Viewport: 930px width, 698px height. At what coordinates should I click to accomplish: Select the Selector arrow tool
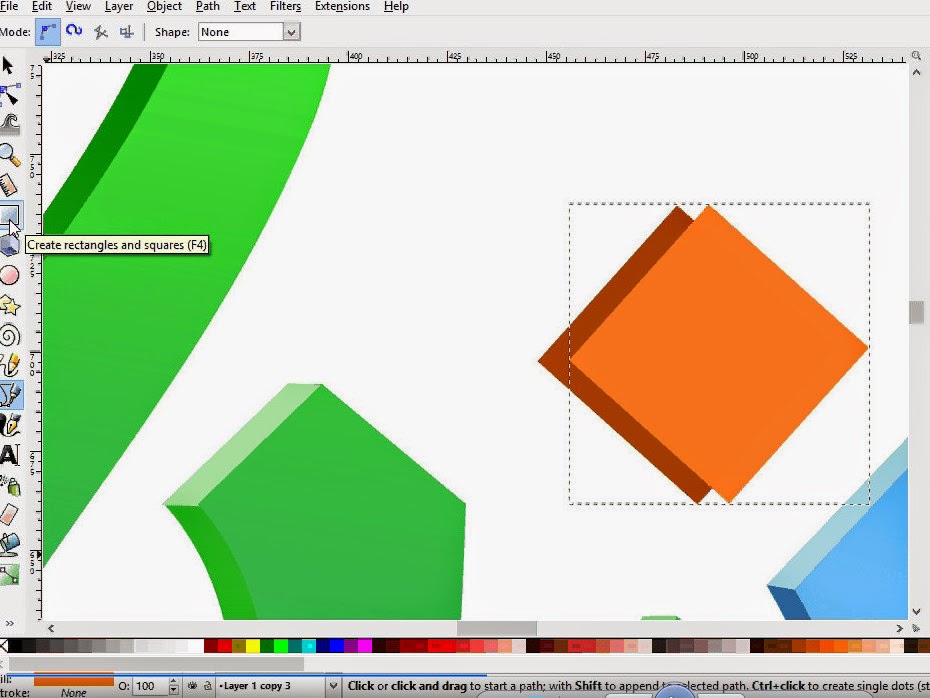coord(8,65)
